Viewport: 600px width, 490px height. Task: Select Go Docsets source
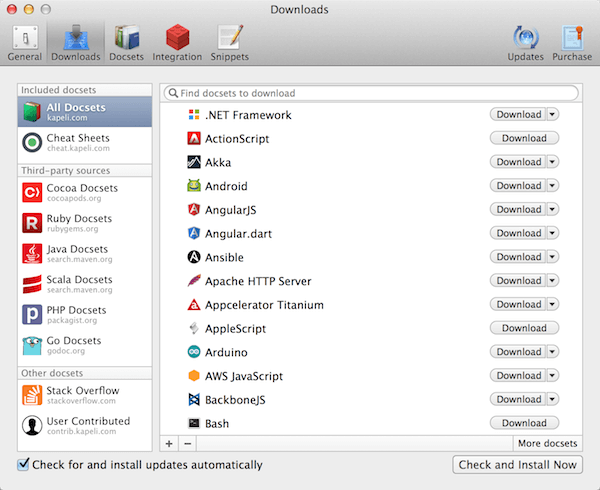(x=85, y=345)
